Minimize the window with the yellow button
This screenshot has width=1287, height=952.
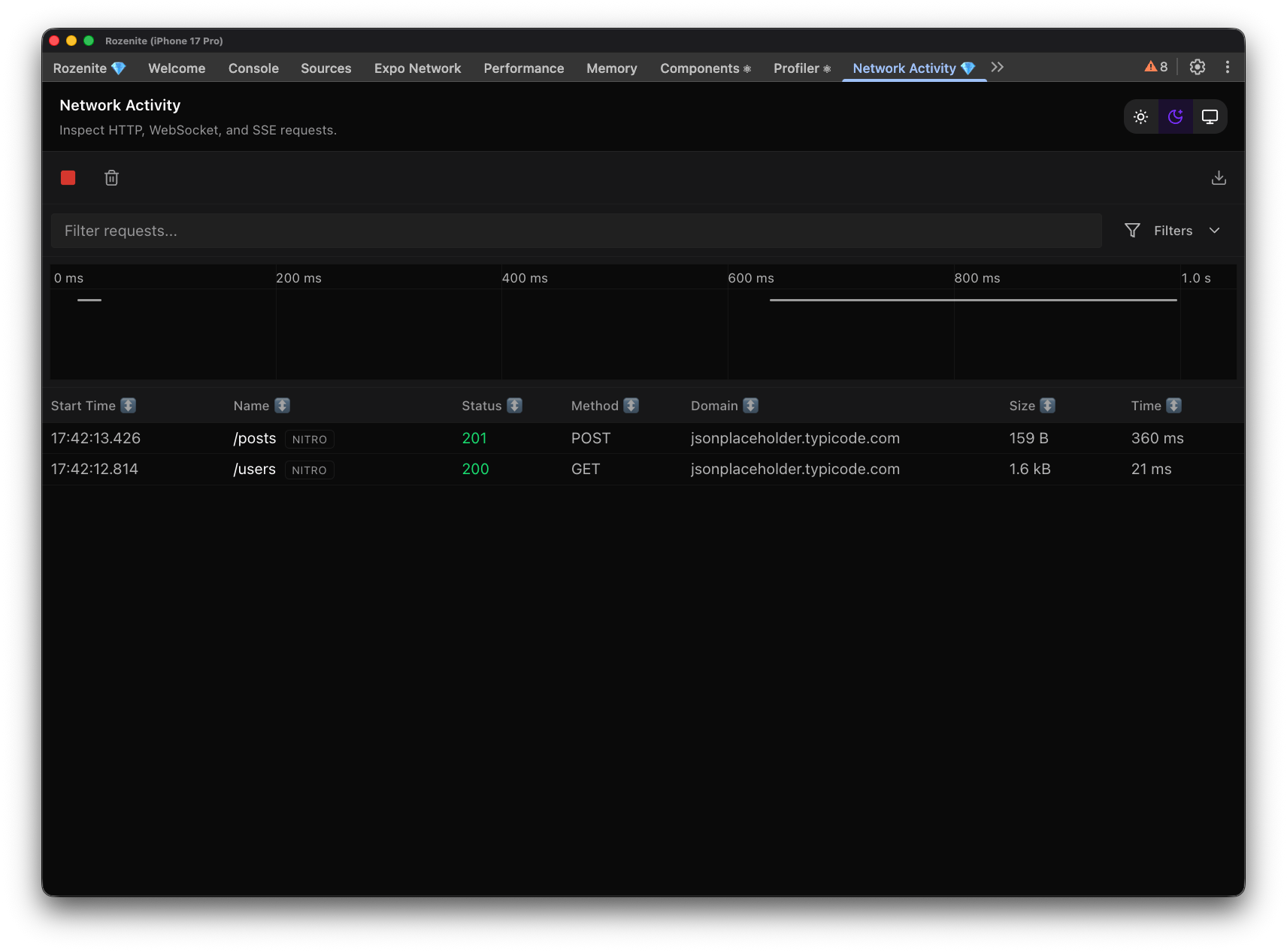(71, 41)
